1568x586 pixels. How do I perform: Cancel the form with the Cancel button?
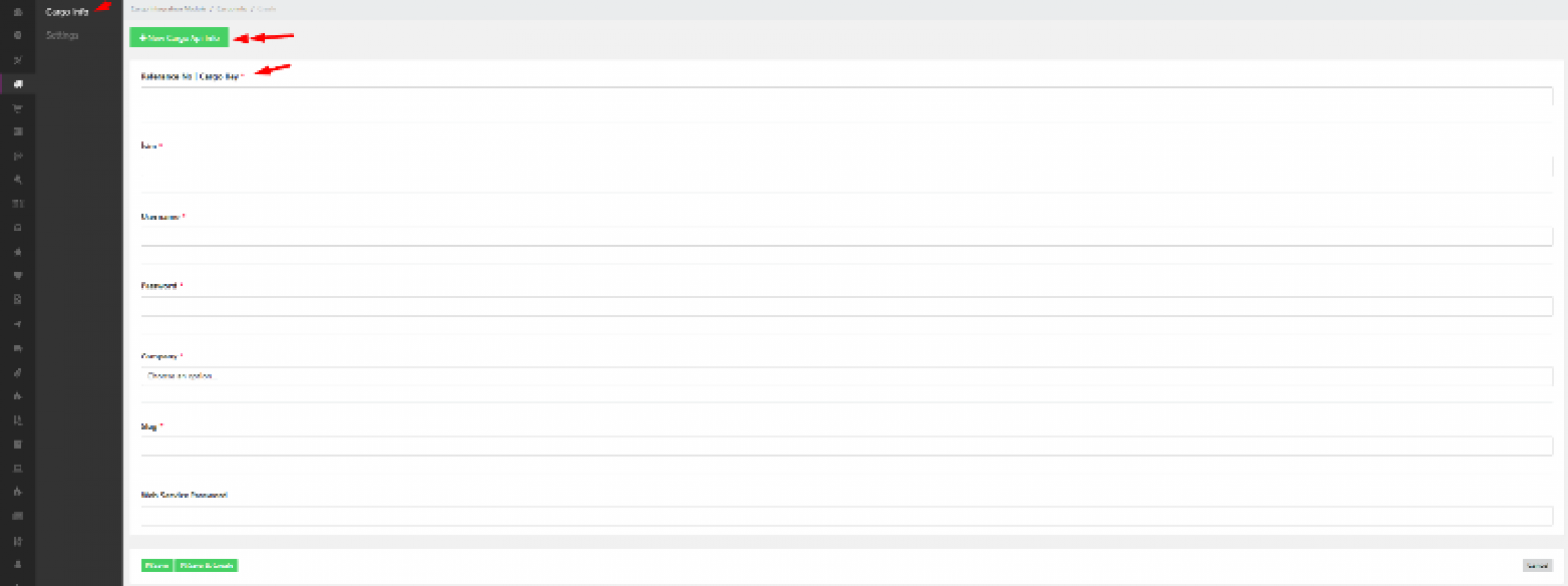point(1538,565)
